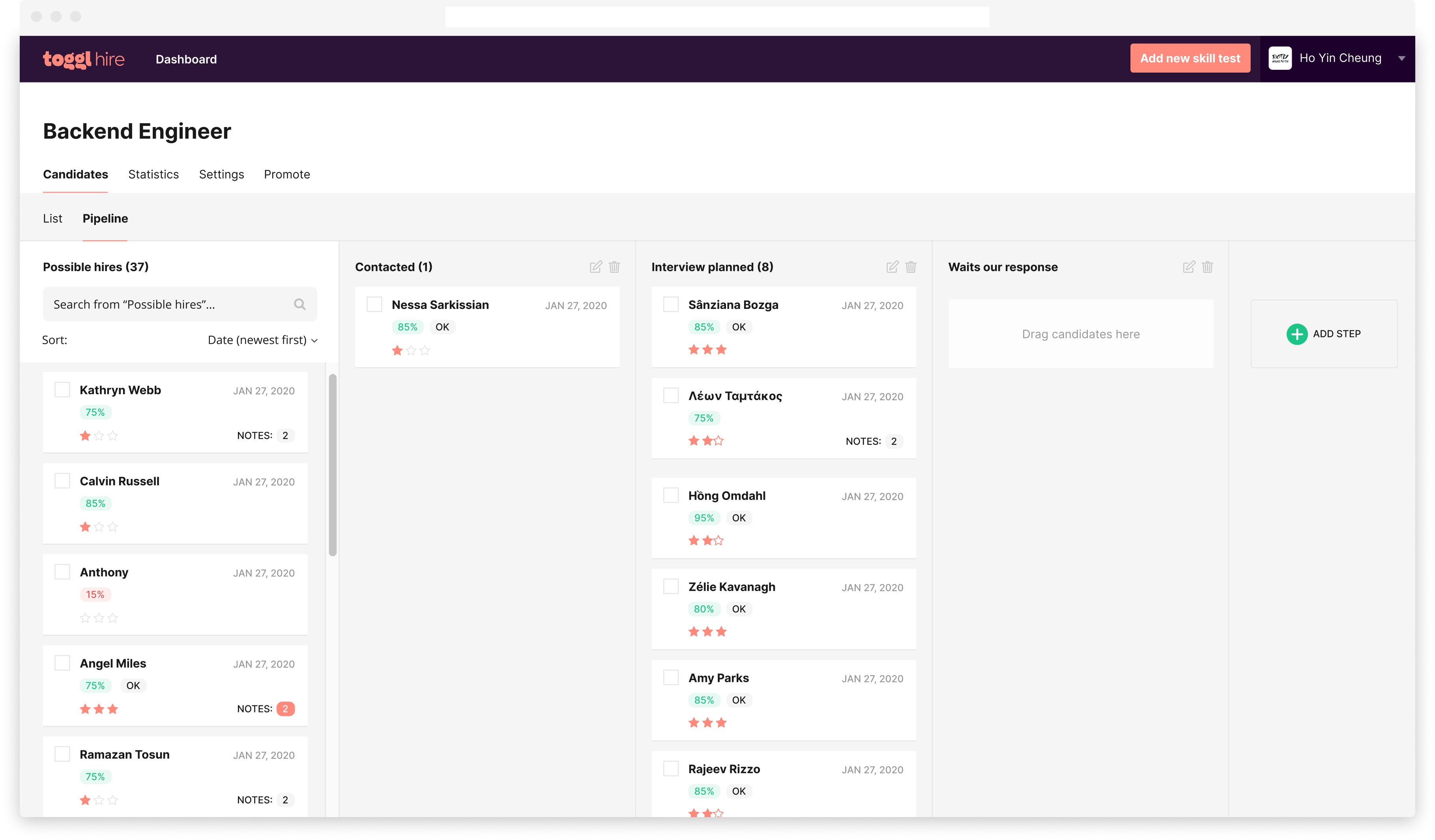Click Ho Yin Cheung's avatar
This screenshot has width=1435, height=840.
(1280, 58)
